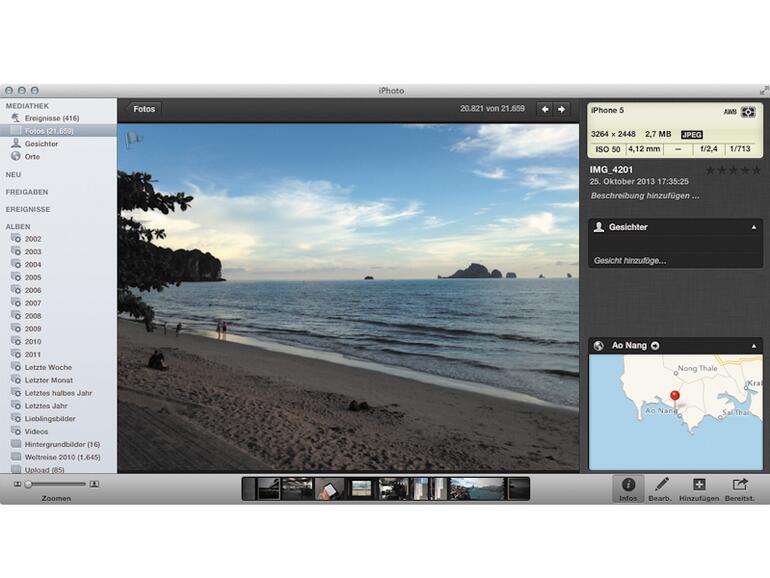Open smart album 2004

coord(33,265)
